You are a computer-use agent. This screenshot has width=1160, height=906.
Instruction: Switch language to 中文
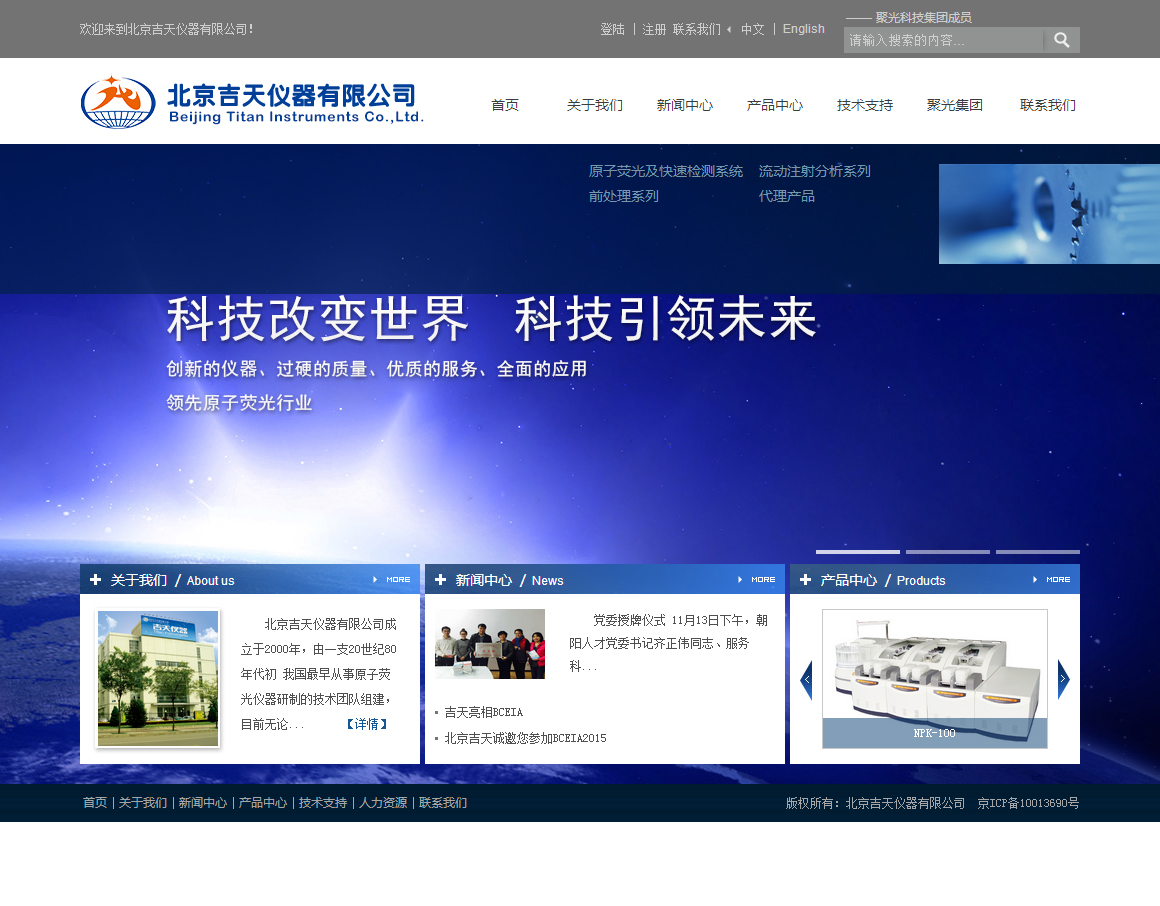[753, 29]
